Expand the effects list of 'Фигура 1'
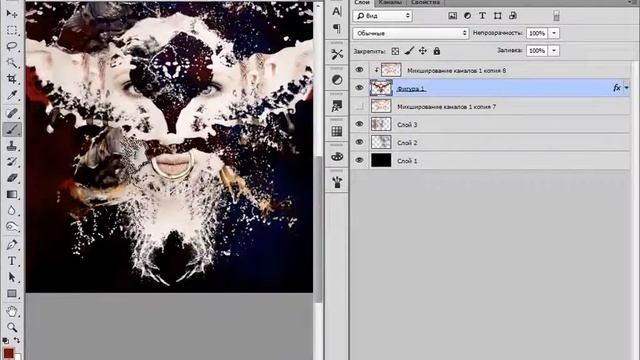Viewport: 640px width, 360px height. tap(627, 88)
